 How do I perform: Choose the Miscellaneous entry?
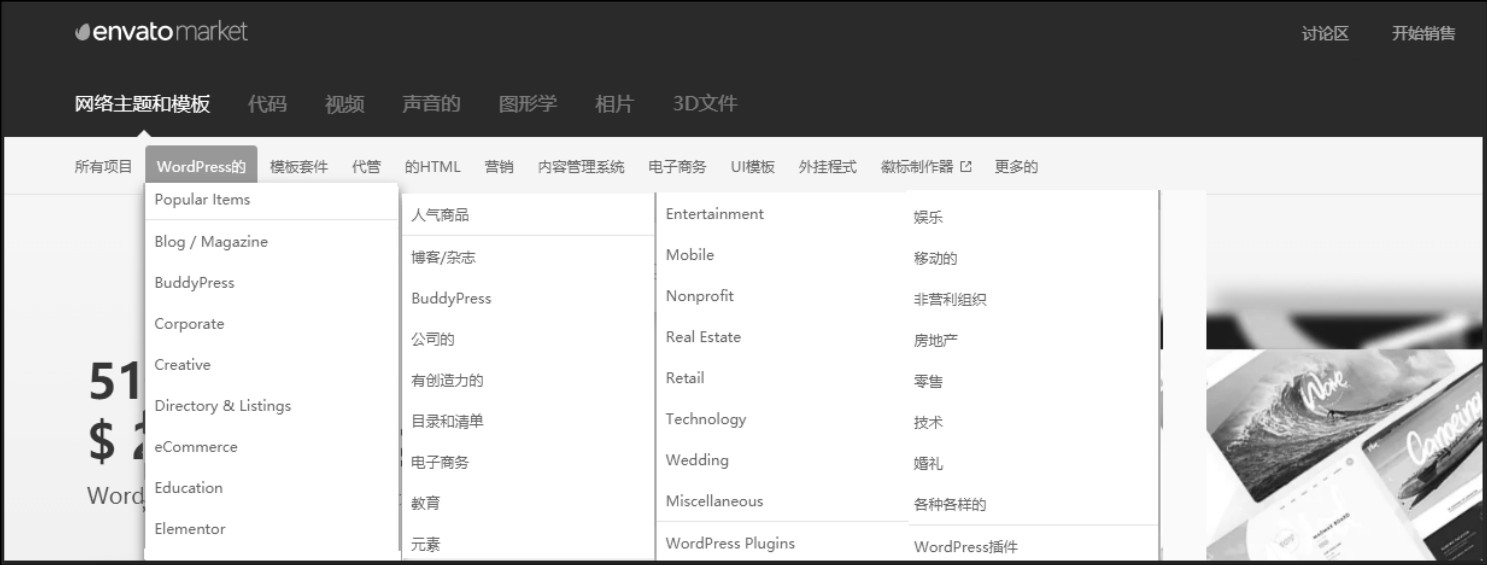click(x=714, y=501)
